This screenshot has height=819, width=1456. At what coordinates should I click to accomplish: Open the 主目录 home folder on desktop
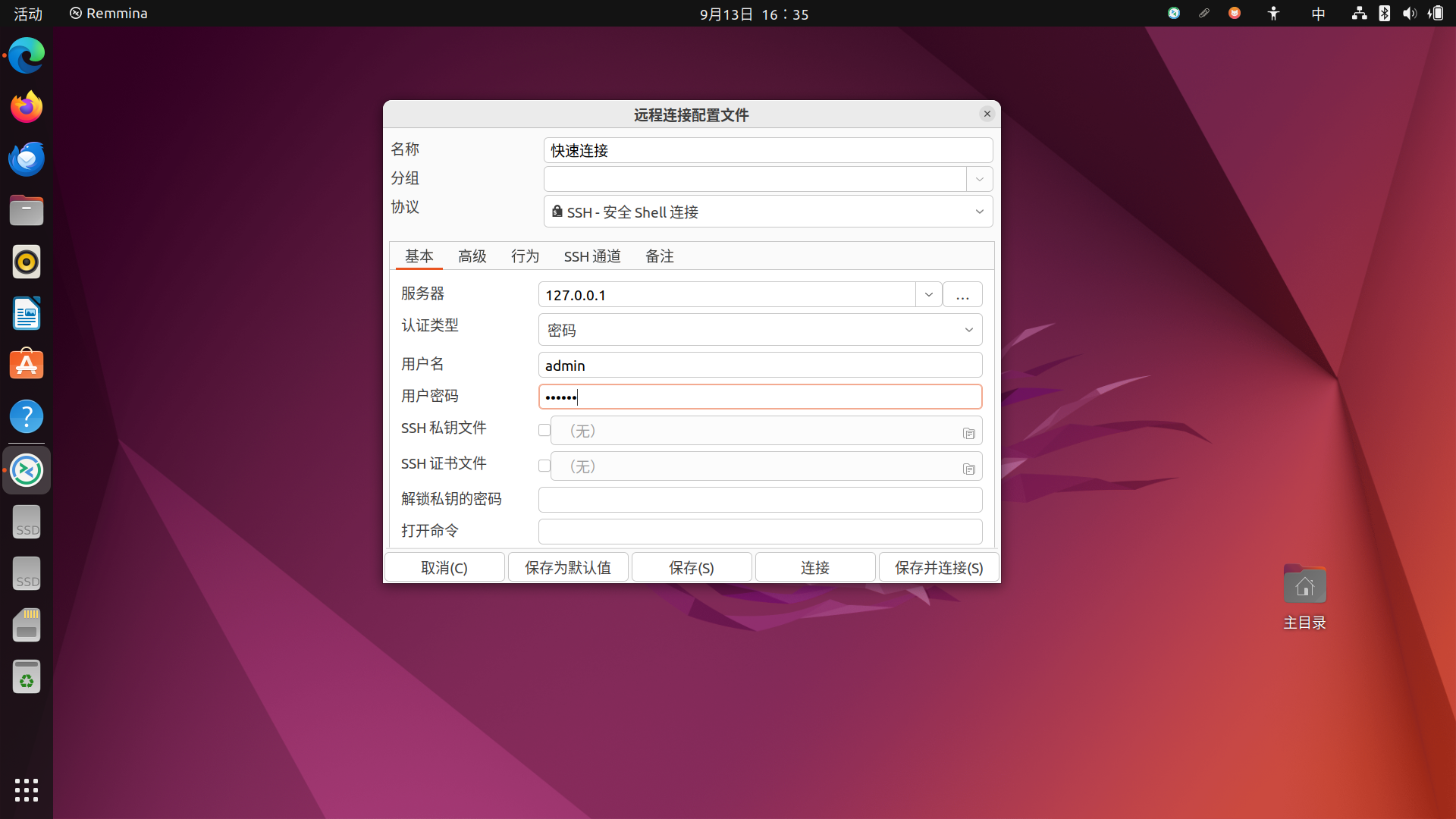click(1304, 598)
